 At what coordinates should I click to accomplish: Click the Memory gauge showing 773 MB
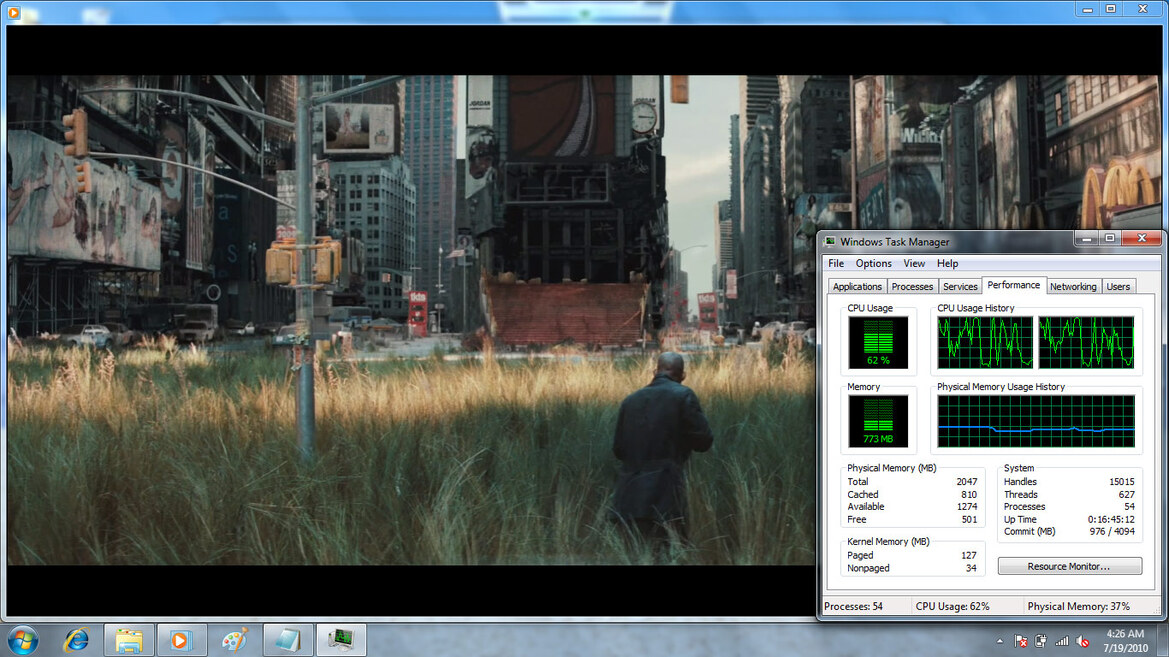click(x=877, y=421)
